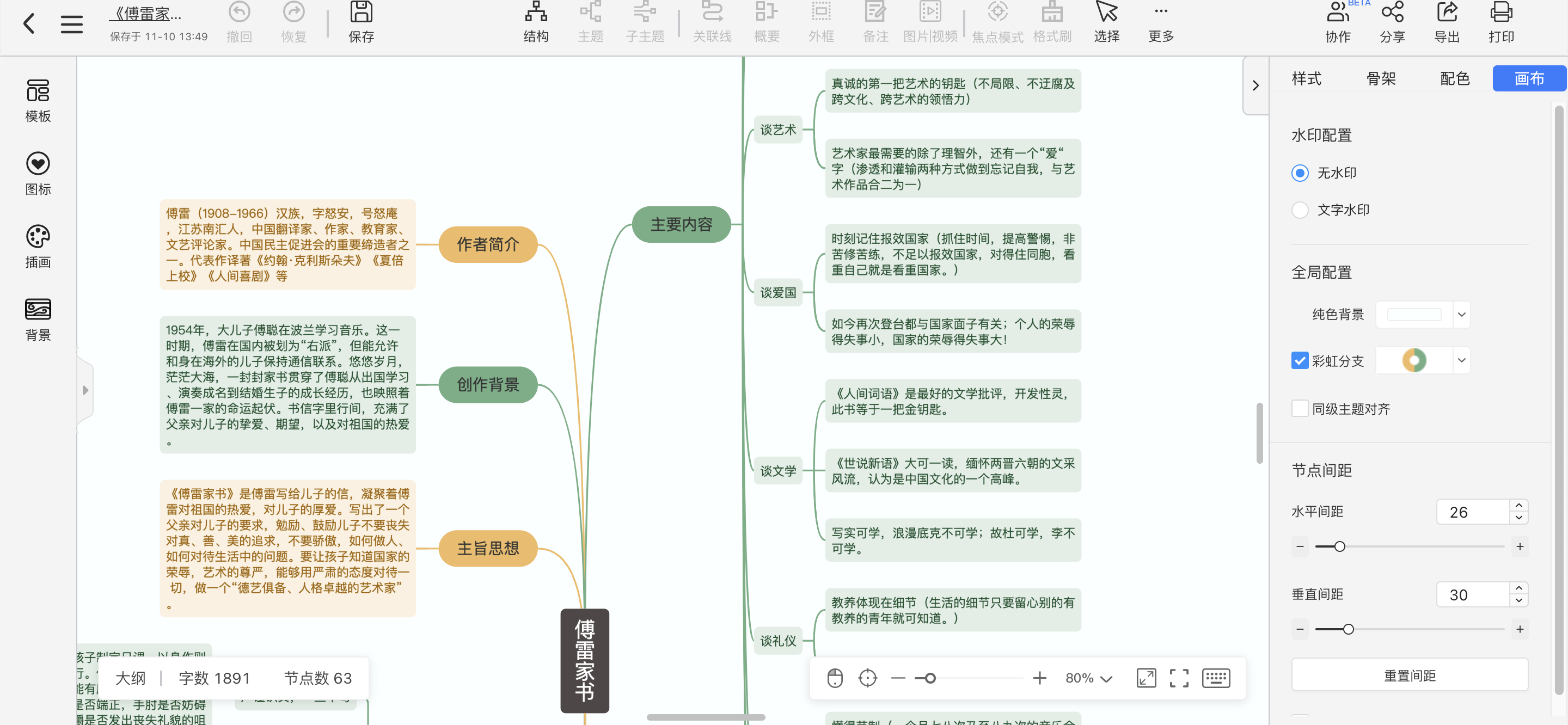Increase 水平间距 with the up stepper

(1518, 506)
